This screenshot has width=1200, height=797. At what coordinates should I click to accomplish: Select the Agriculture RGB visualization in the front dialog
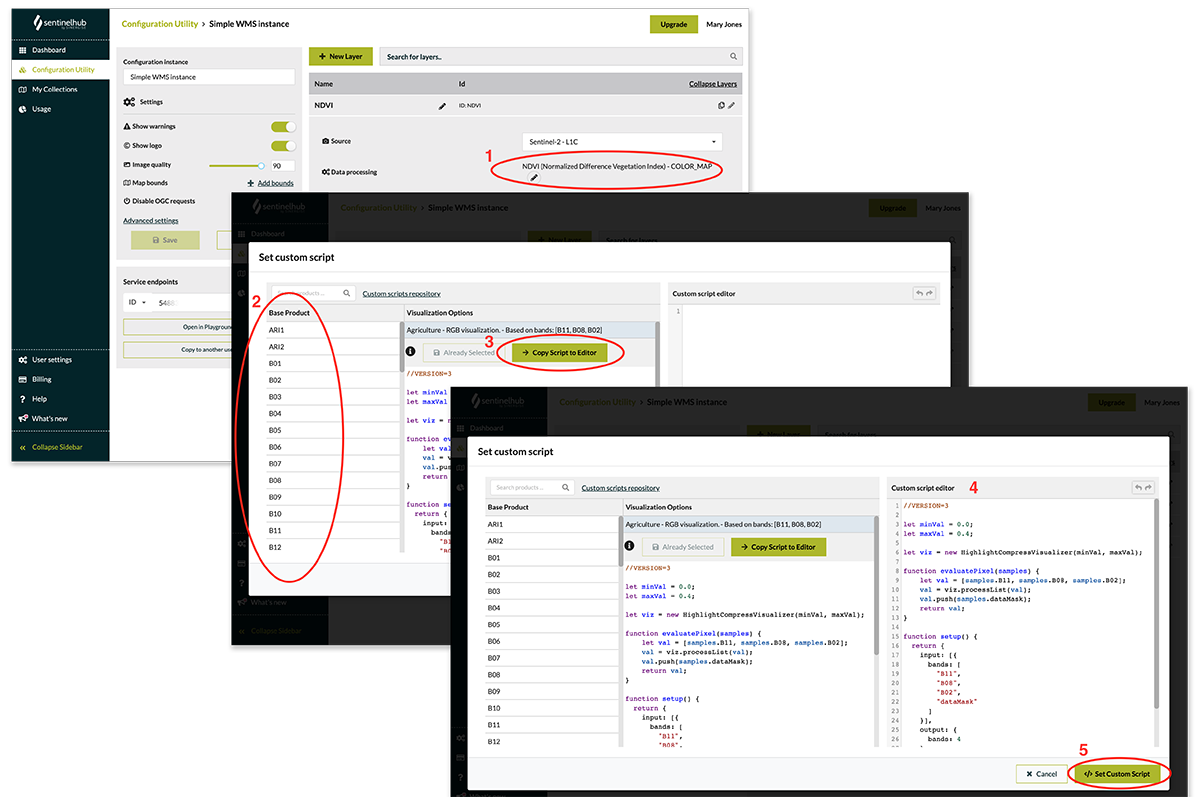(748, 524)
